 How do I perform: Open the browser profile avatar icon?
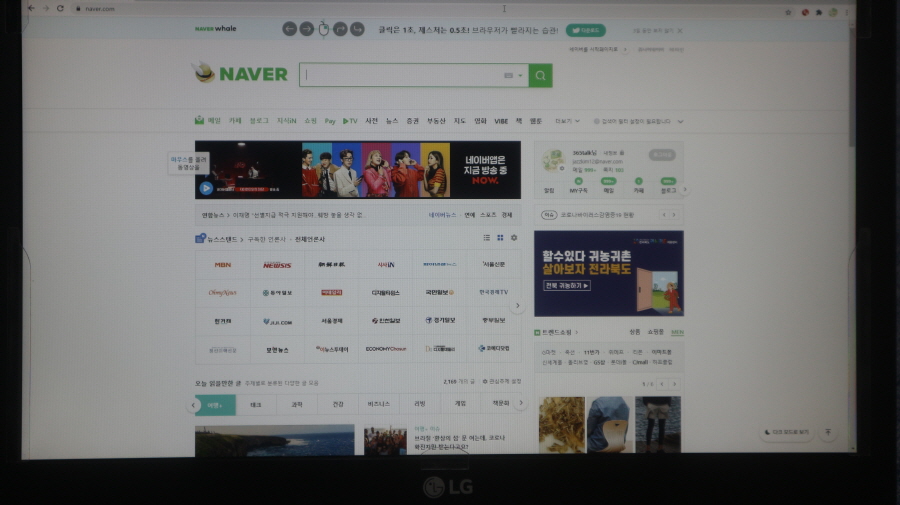point(833,12)
